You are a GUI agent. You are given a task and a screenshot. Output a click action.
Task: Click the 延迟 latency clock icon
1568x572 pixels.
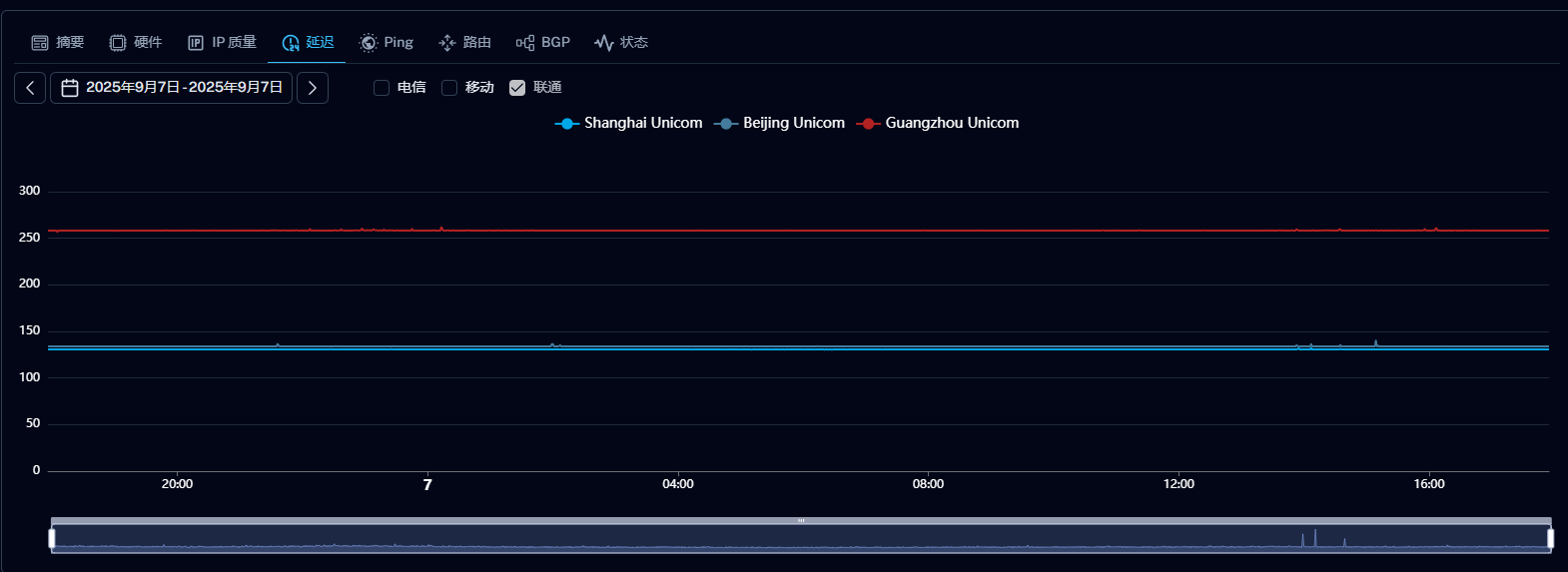[291, 43]
